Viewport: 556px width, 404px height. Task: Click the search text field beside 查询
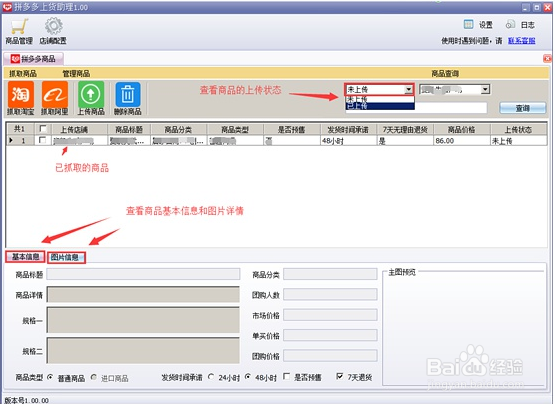(451, 108)
